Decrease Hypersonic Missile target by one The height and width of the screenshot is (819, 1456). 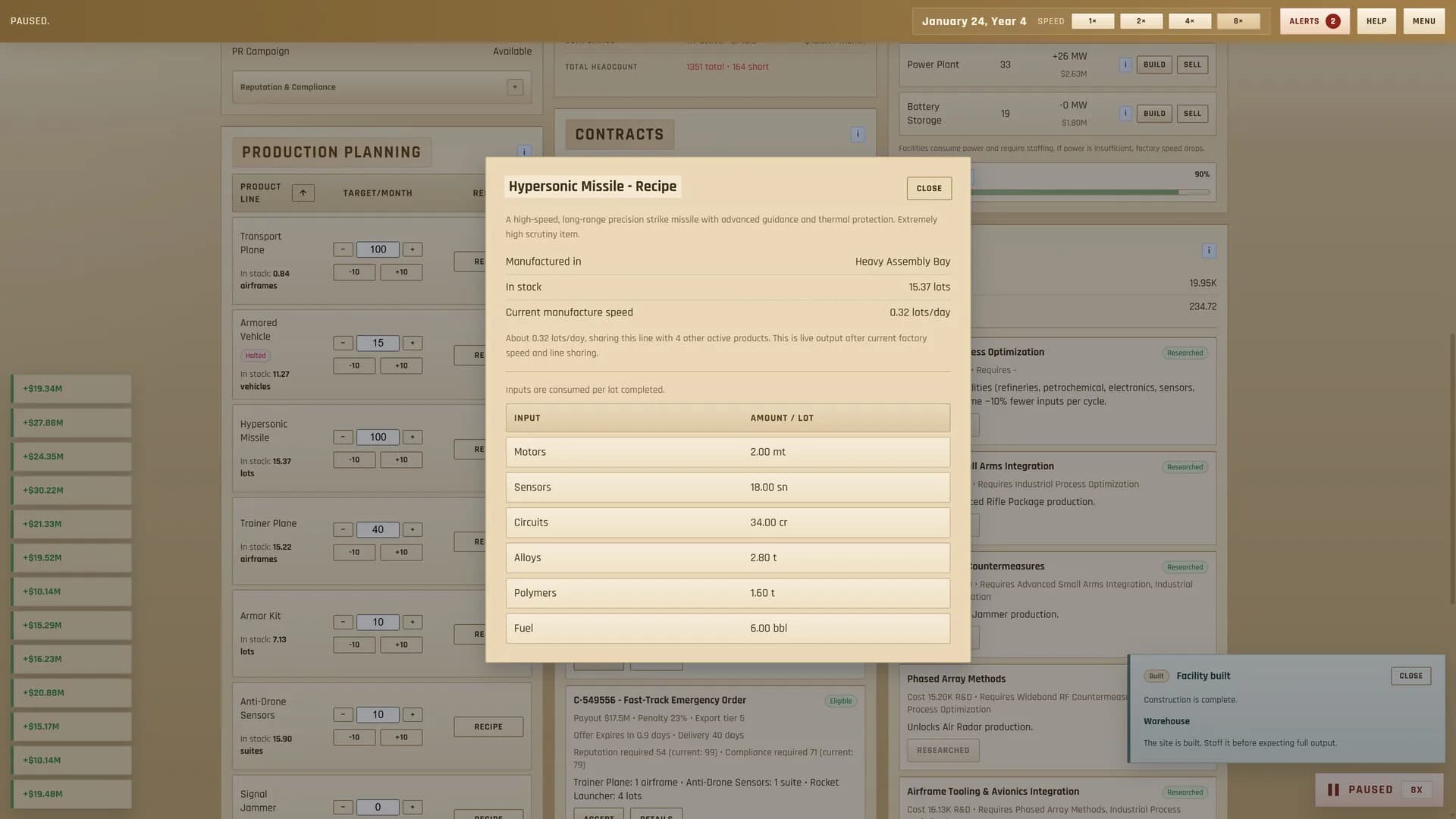(x=343, y=437)
